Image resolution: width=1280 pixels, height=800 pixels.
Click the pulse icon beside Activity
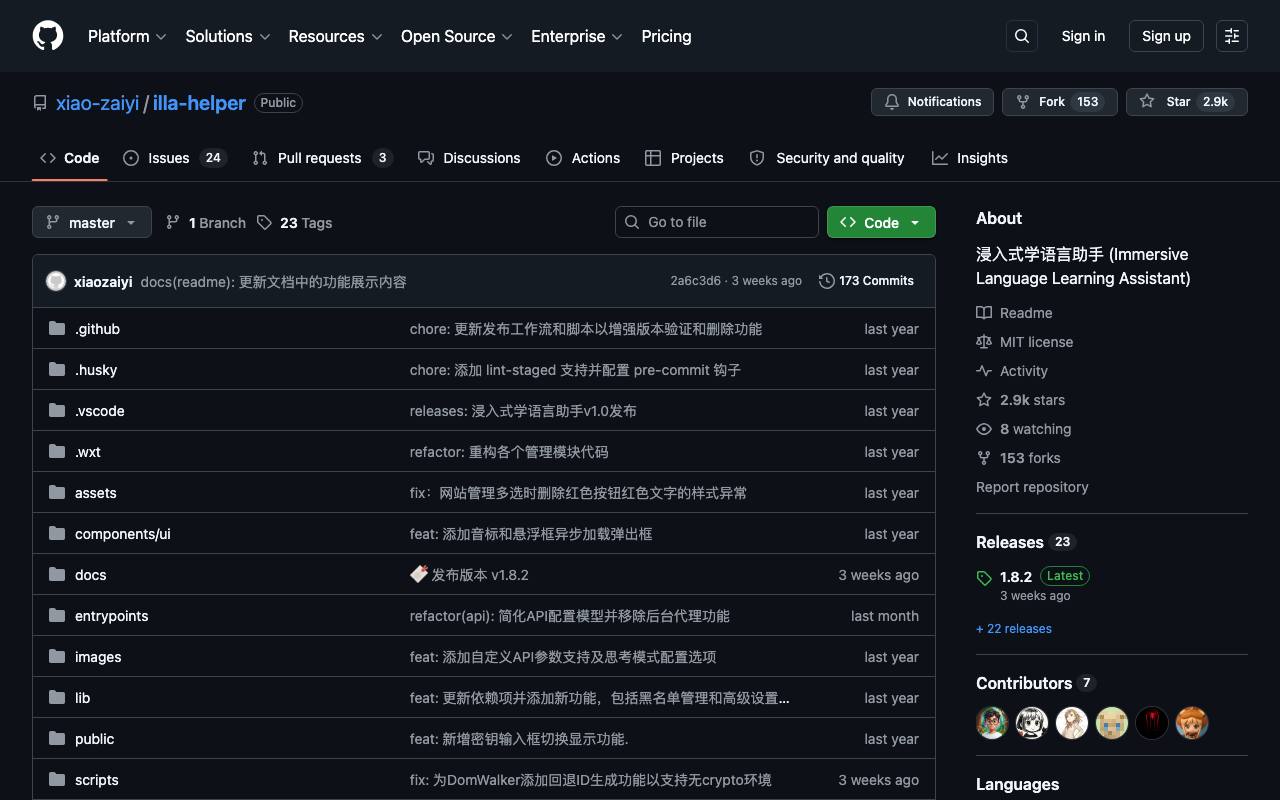click(x=984, y=371)
